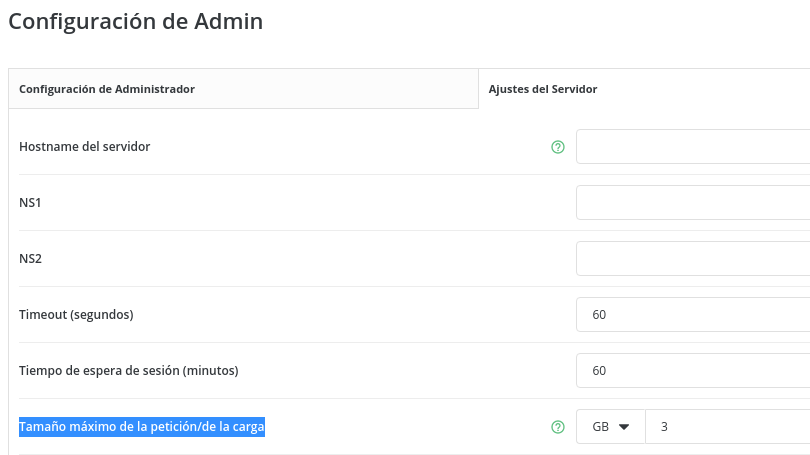Click the NS2 label text
The image size is (810, 455).
[x=30, y=259]
